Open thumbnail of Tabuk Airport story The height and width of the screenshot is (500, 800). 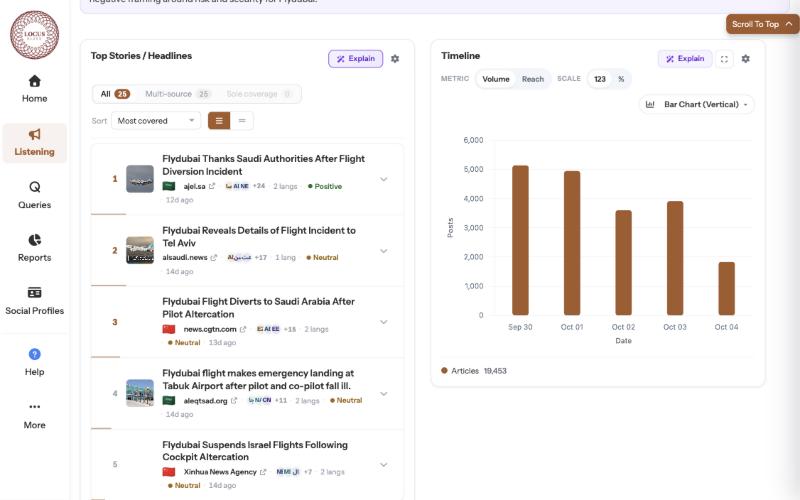[140, 393]
